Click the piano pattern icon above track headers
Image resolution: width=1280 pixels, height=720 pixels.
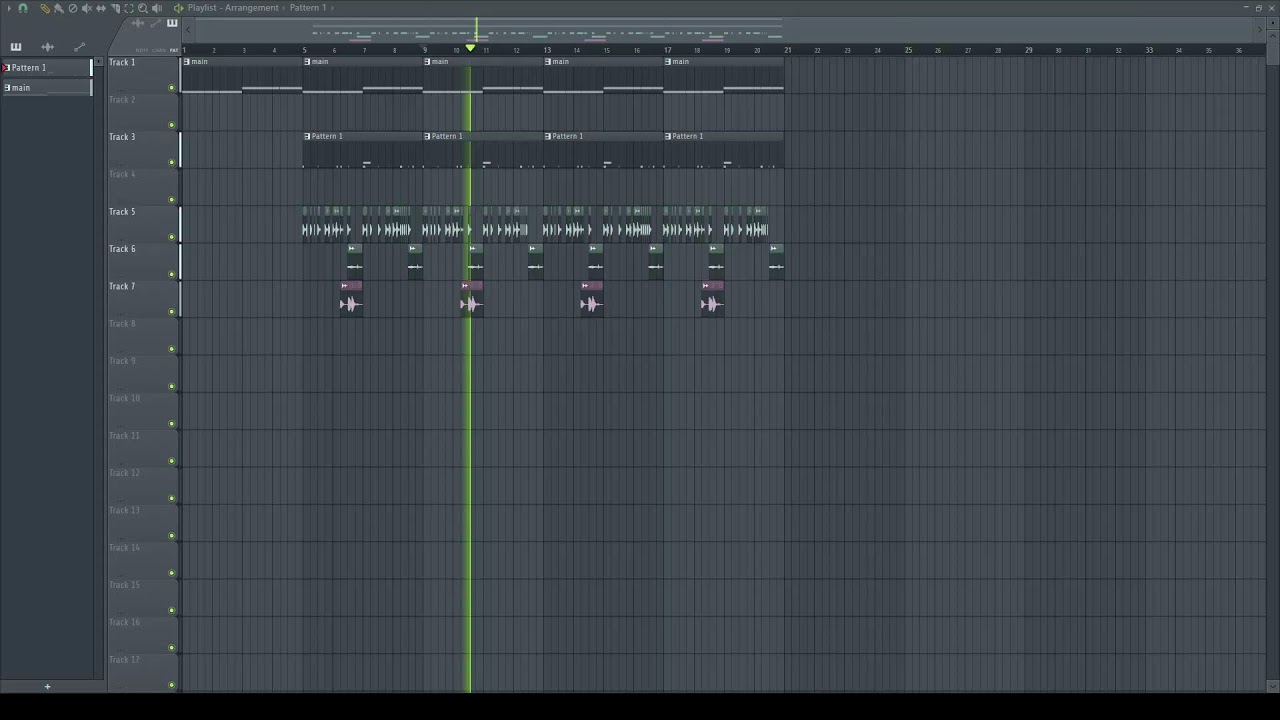pos(172,23)
